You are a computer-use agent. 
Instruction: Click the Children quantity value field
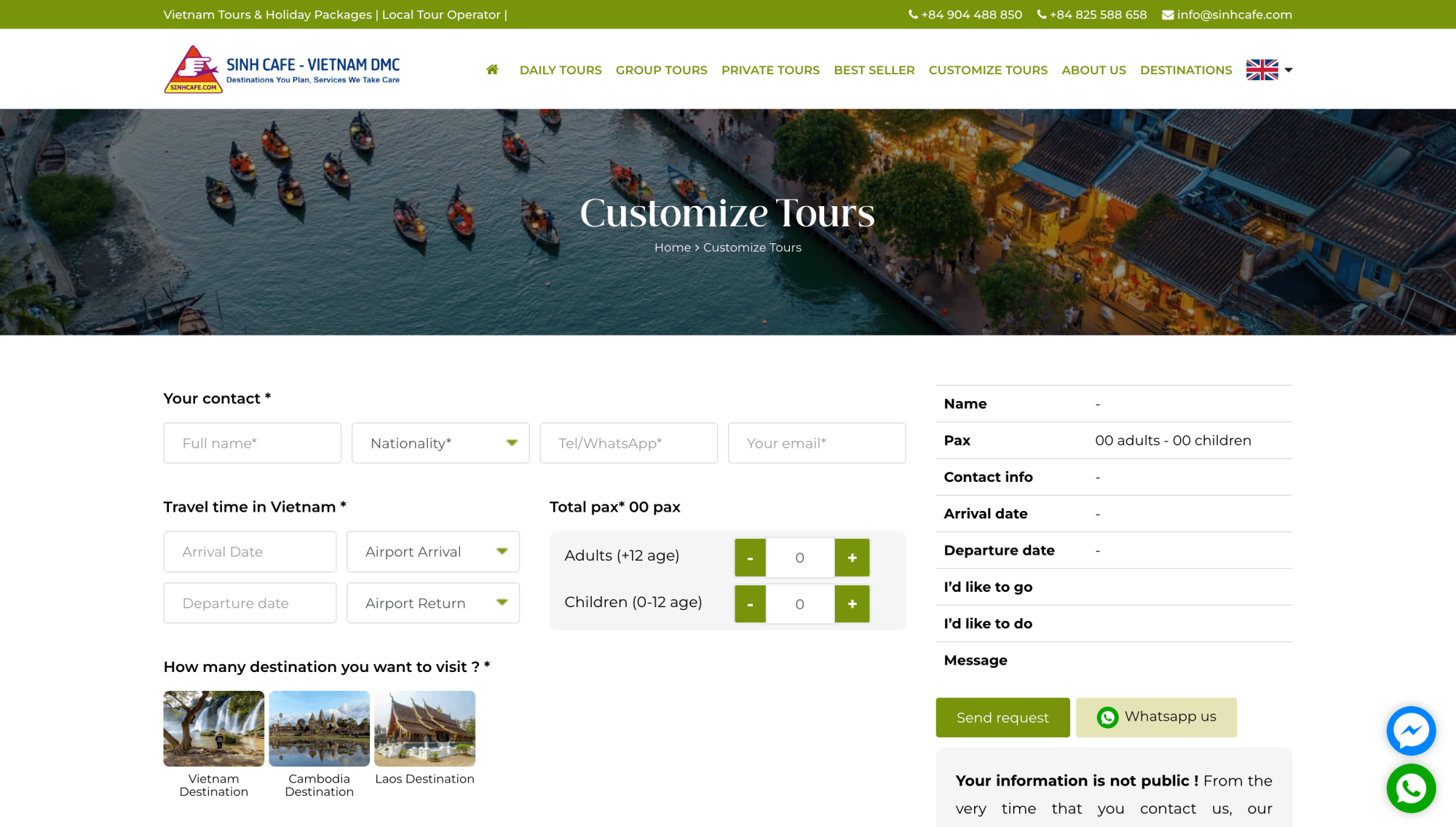click(800, 604)
